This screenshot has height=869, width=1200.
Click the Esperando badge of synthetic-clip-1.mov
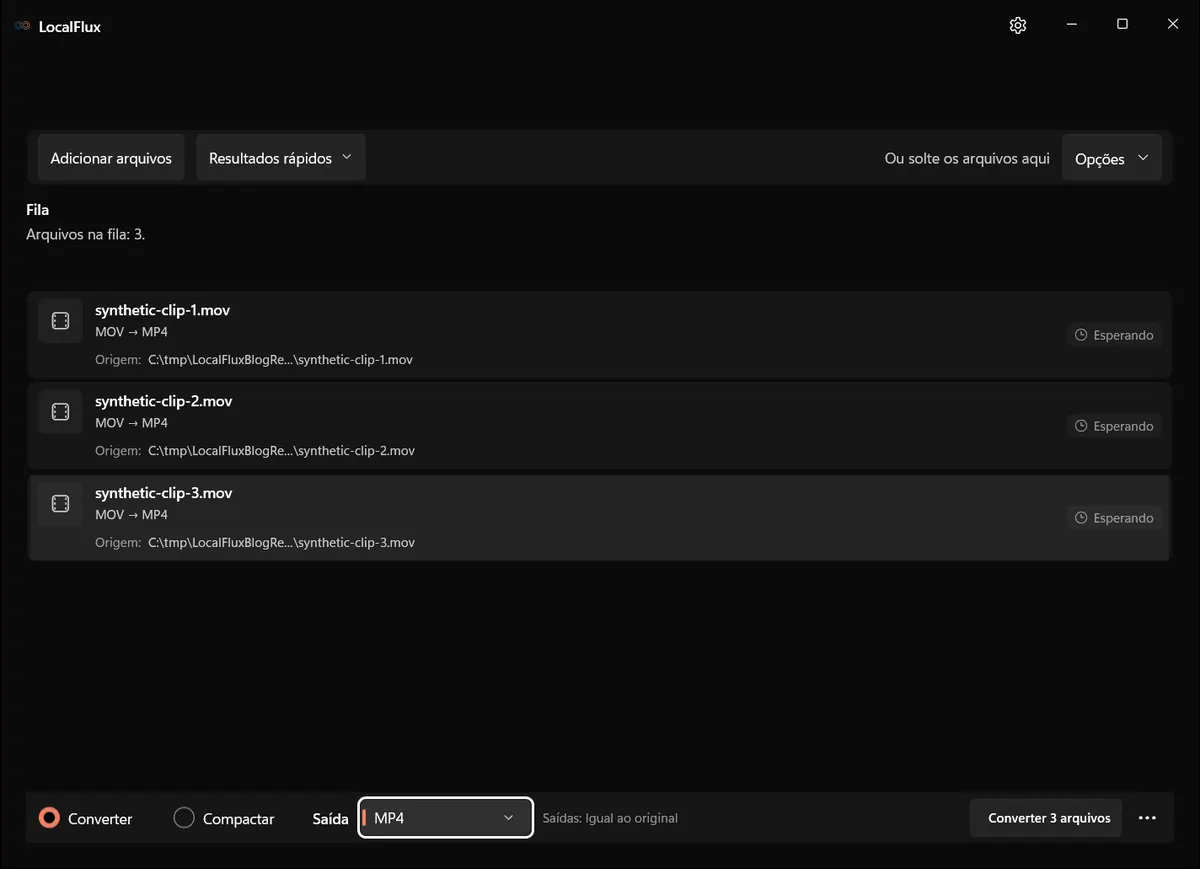coord(1114,335)
